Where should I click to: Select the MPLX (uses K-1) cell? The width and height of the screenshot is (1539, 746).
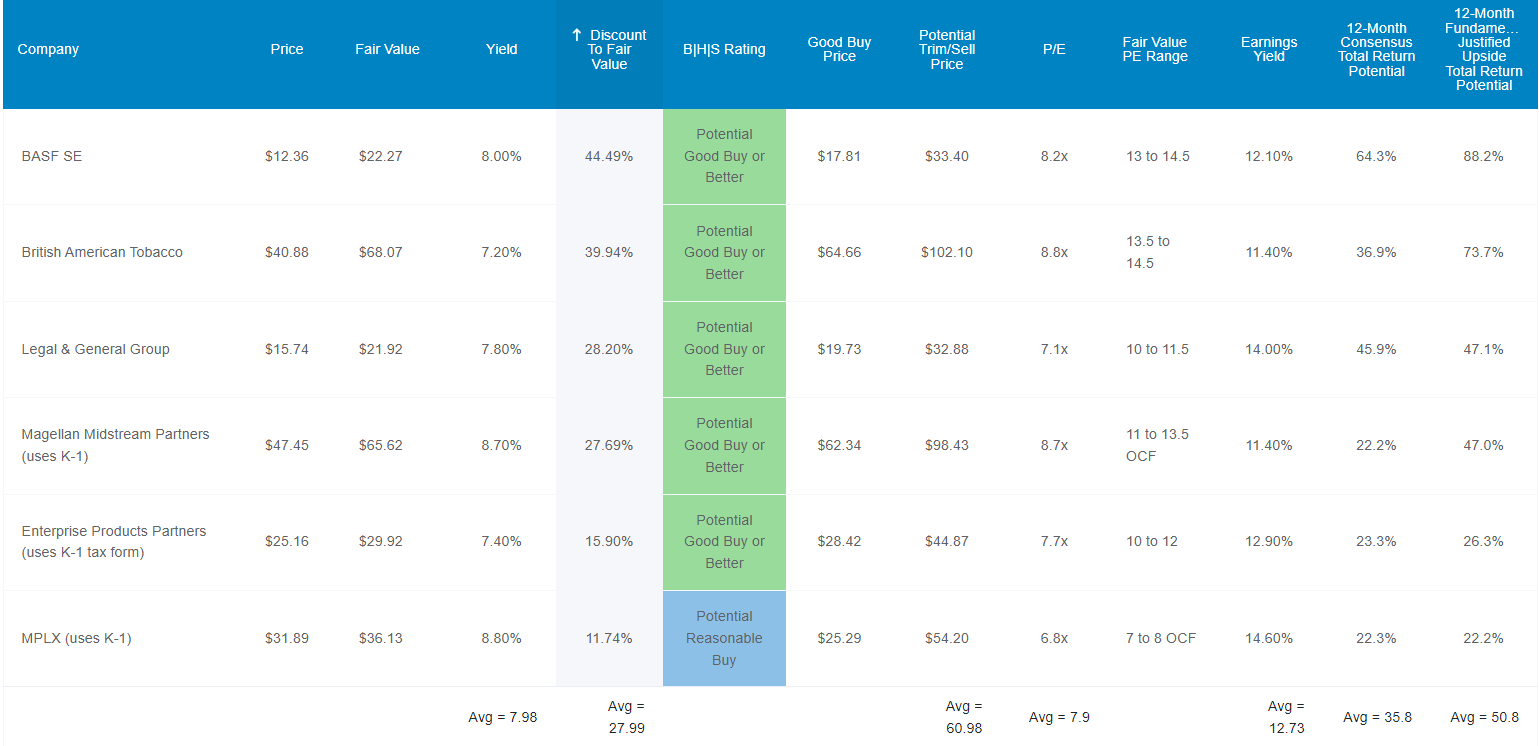click(76, 638)
